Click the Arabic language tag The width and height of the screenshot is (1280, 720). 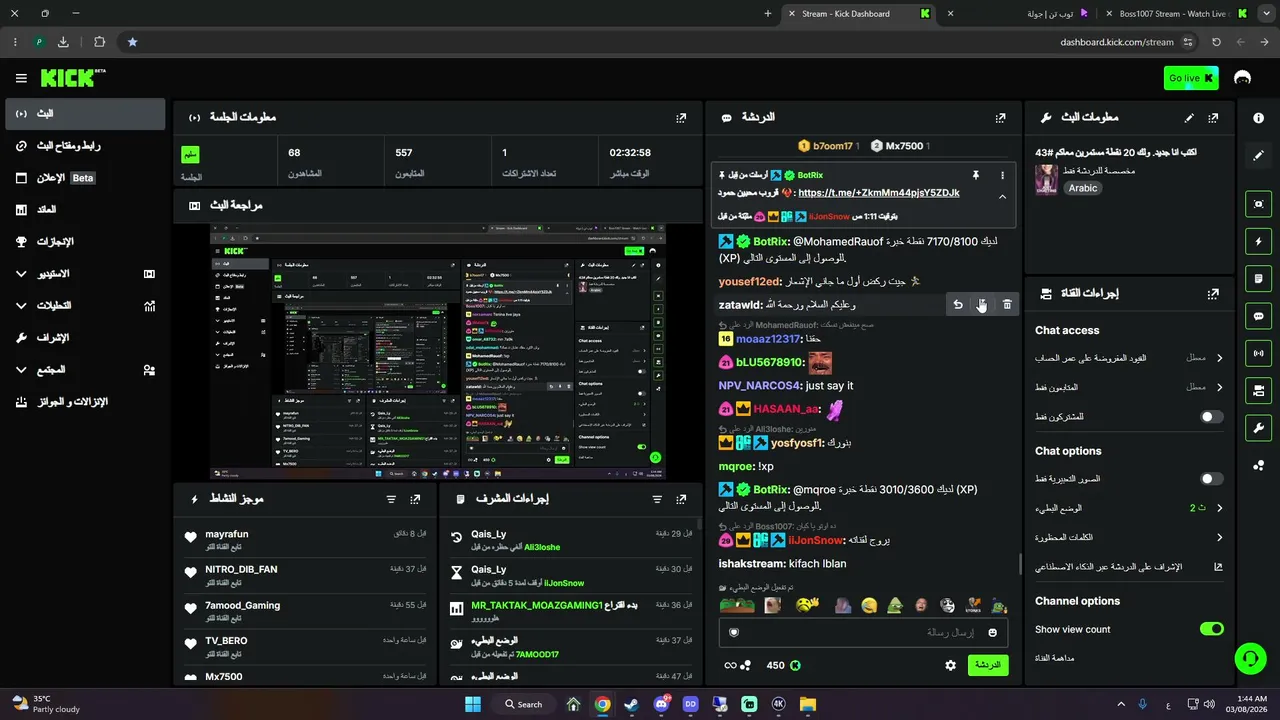pyautogui.click(x=1082, y=188)
